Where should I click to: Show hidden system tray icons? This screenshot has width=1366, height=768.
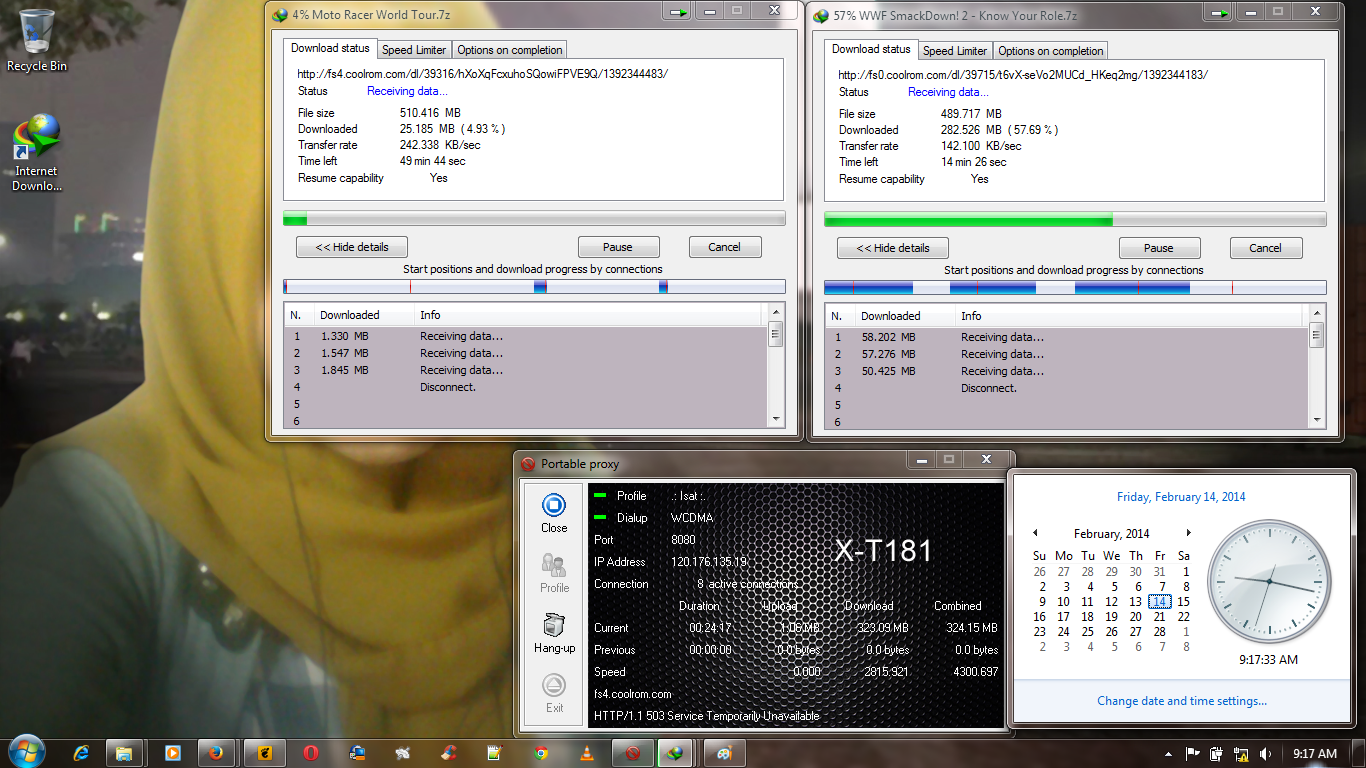click(1169, 754)
